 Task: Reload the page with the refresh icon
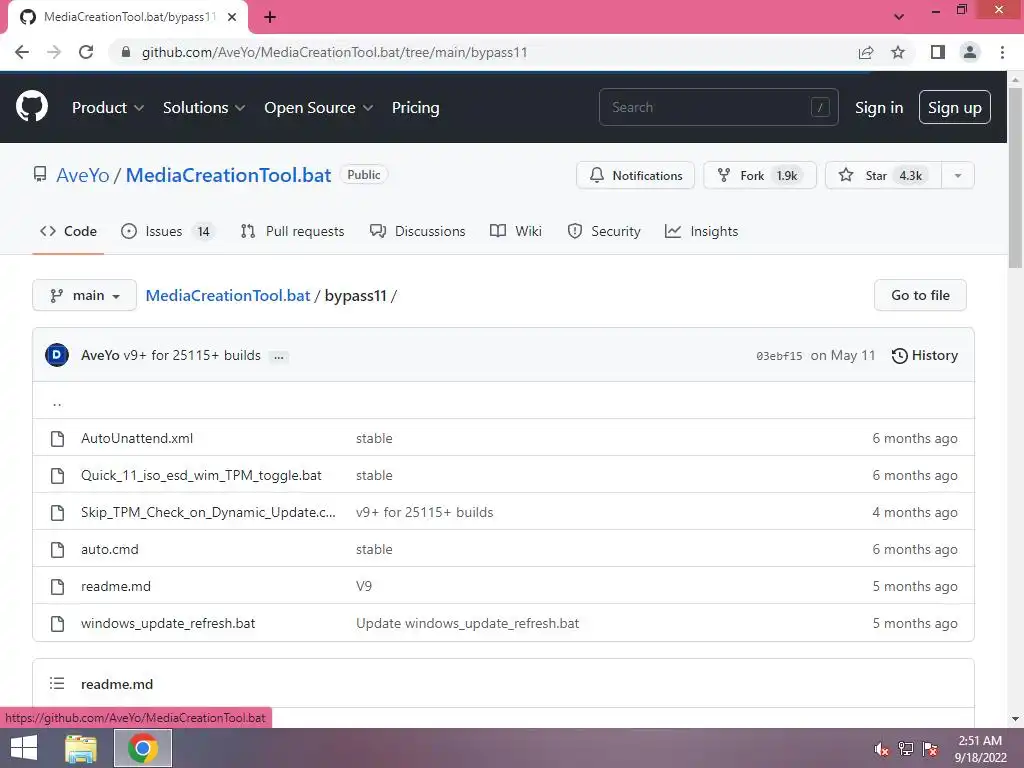[x=86, y=52]
